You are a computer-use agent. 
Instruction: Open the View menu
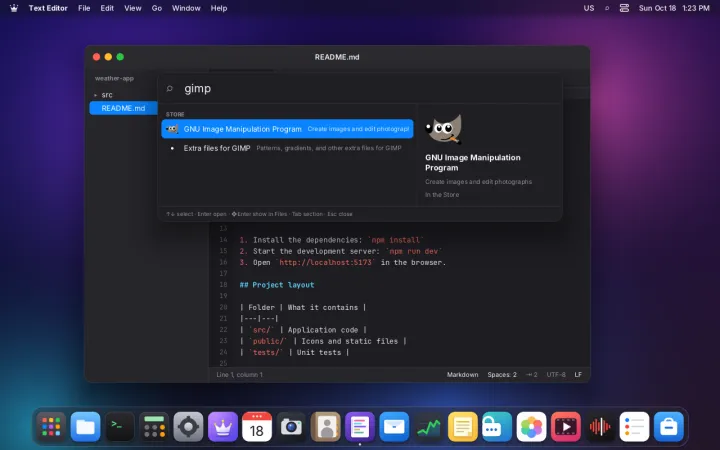[x=133, y=8]
